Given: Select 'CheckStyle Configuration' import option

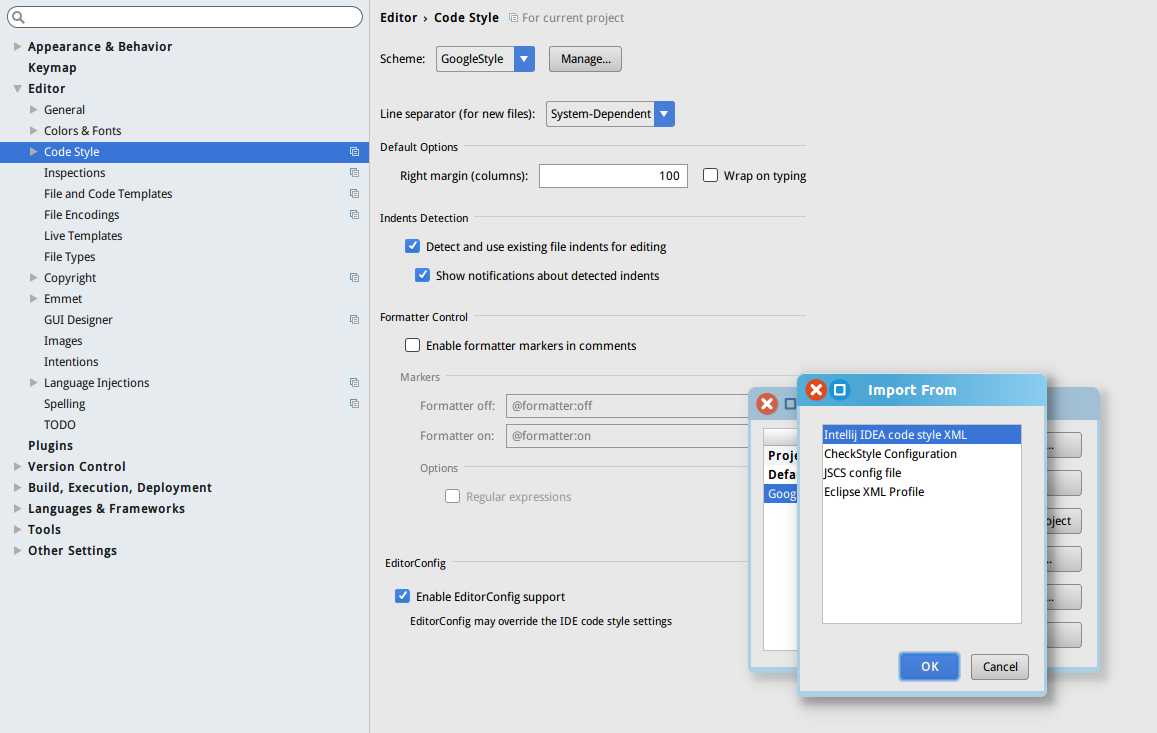Looking at the screenshot, I should tap(922, 454).
